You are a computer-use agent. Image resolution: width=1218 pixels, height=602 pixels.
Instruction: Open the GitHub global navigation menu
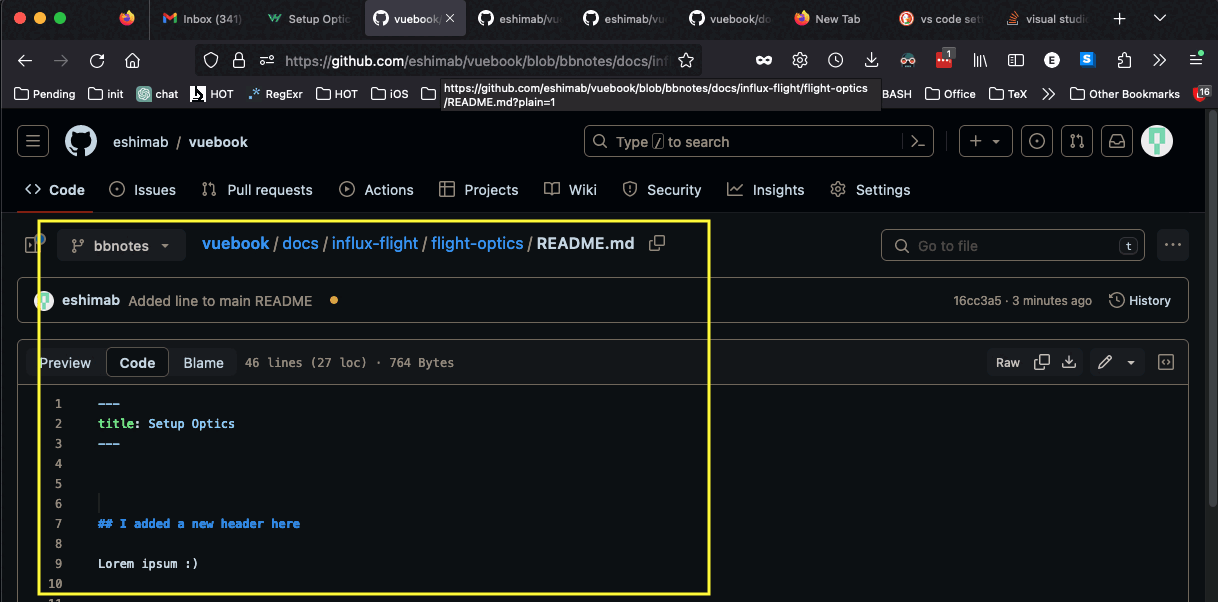point(33,142)
